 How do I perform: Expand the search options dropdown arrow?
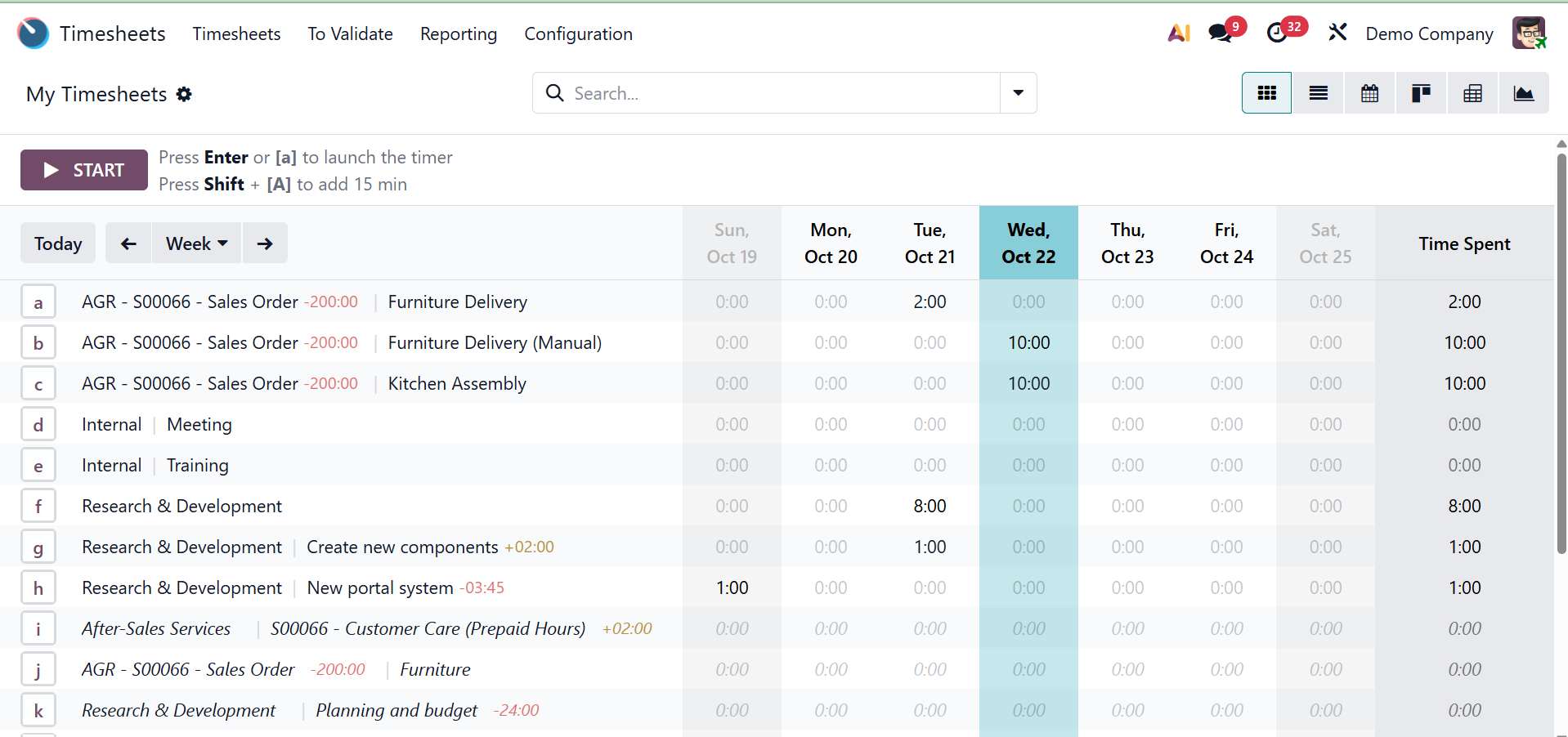pos(1018,93)
